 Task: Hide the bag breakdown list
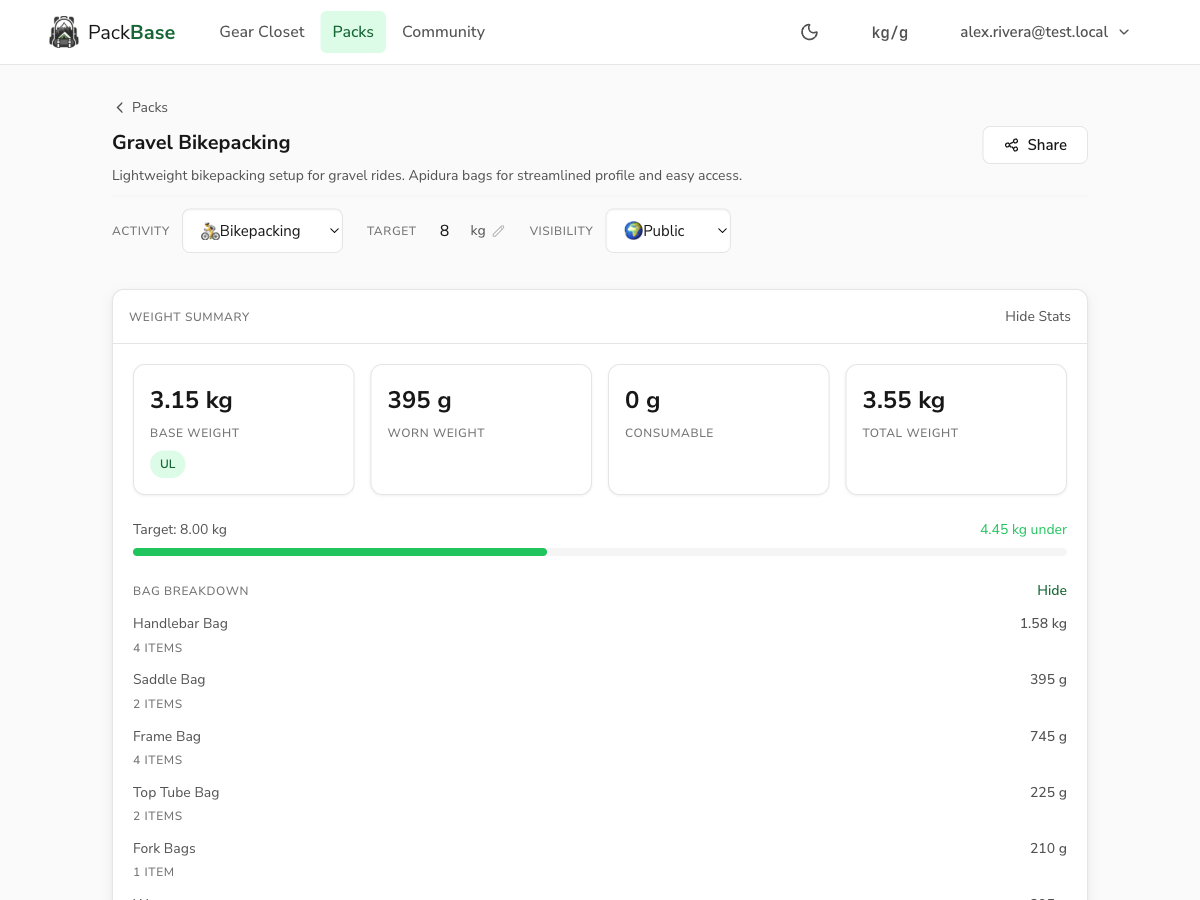(x=1051, y=591)
